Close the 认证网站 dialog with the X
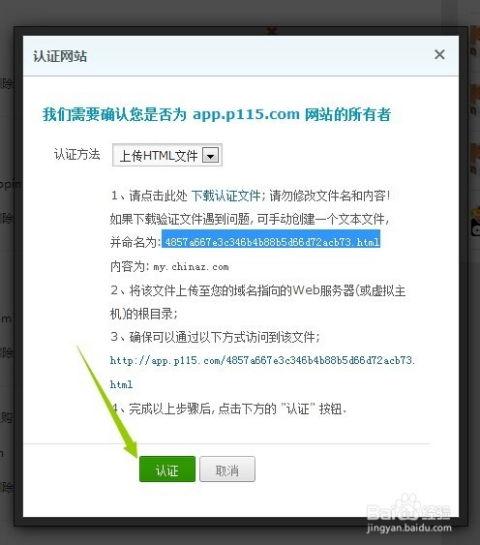 439,54
